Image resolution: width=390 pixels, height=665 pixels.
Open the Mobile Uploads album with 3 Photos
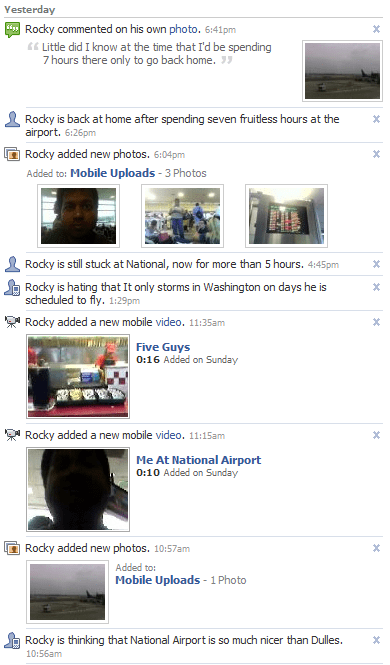[113, 173]
